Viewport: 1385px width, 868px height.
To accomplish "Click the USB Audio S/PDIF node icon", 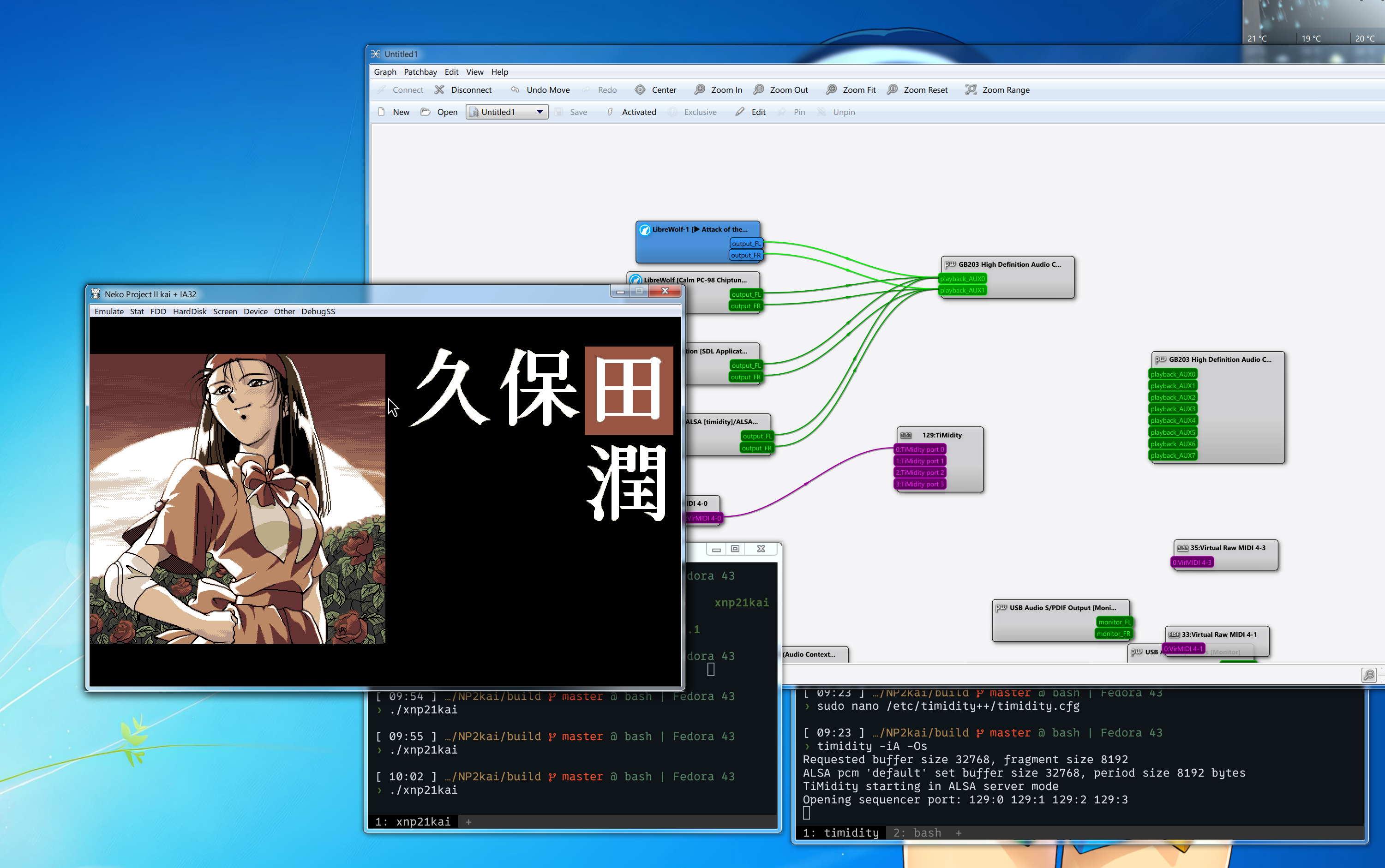I will 1001,607.
